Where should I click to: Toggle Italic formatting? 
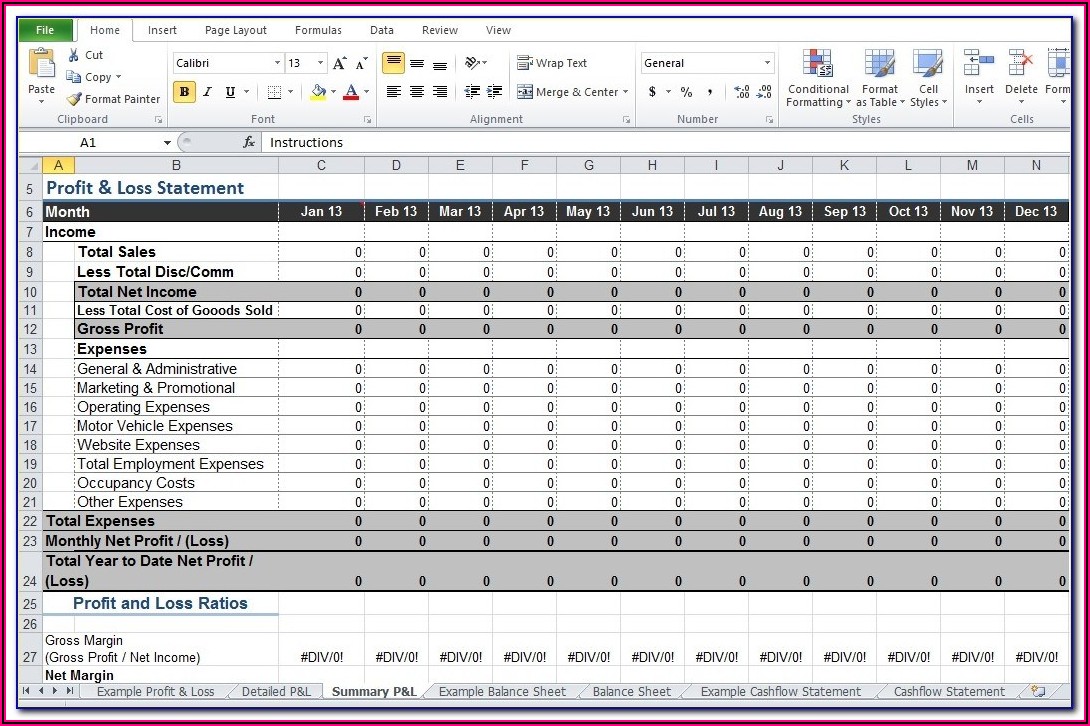pos(208,92)
